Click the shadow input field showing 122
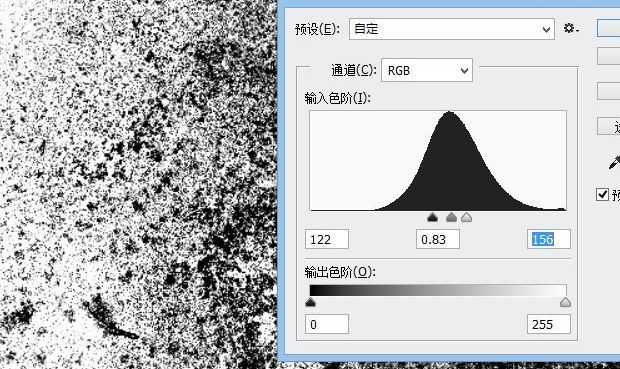 [x=327, y=239]
